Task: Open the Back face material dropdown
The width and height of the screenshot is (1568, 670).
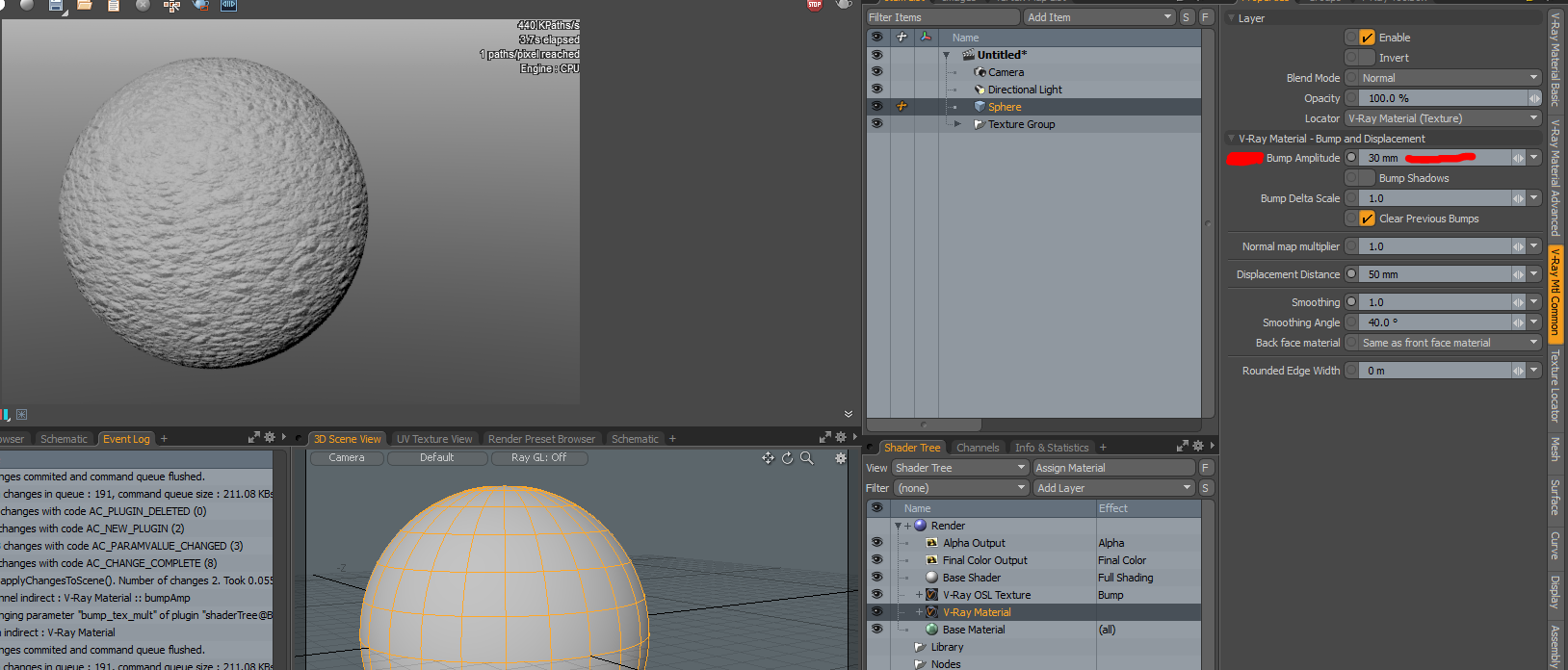Action: tap(1450, 343)
